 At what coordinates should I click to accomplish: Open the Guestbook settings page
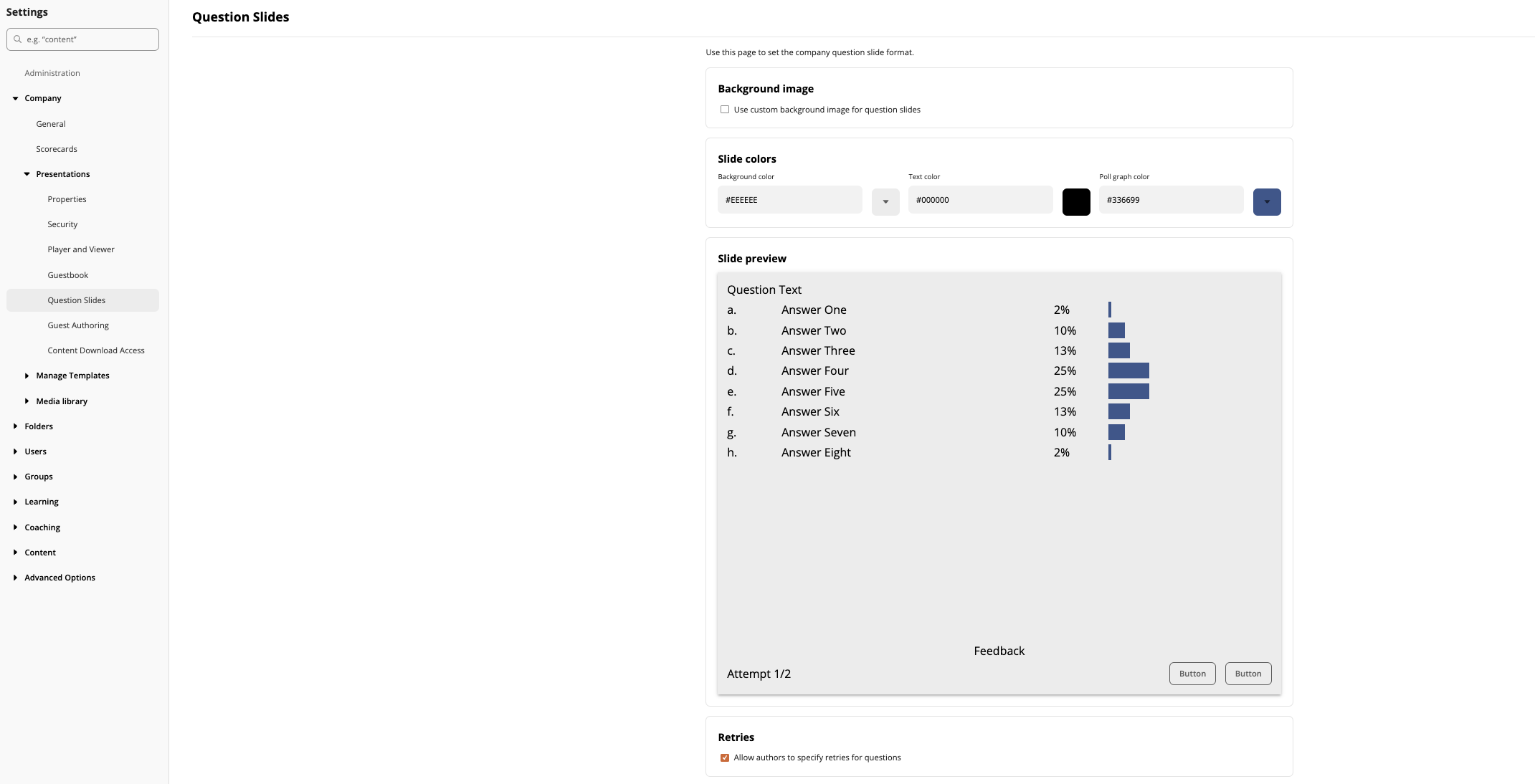coord(68,275)
